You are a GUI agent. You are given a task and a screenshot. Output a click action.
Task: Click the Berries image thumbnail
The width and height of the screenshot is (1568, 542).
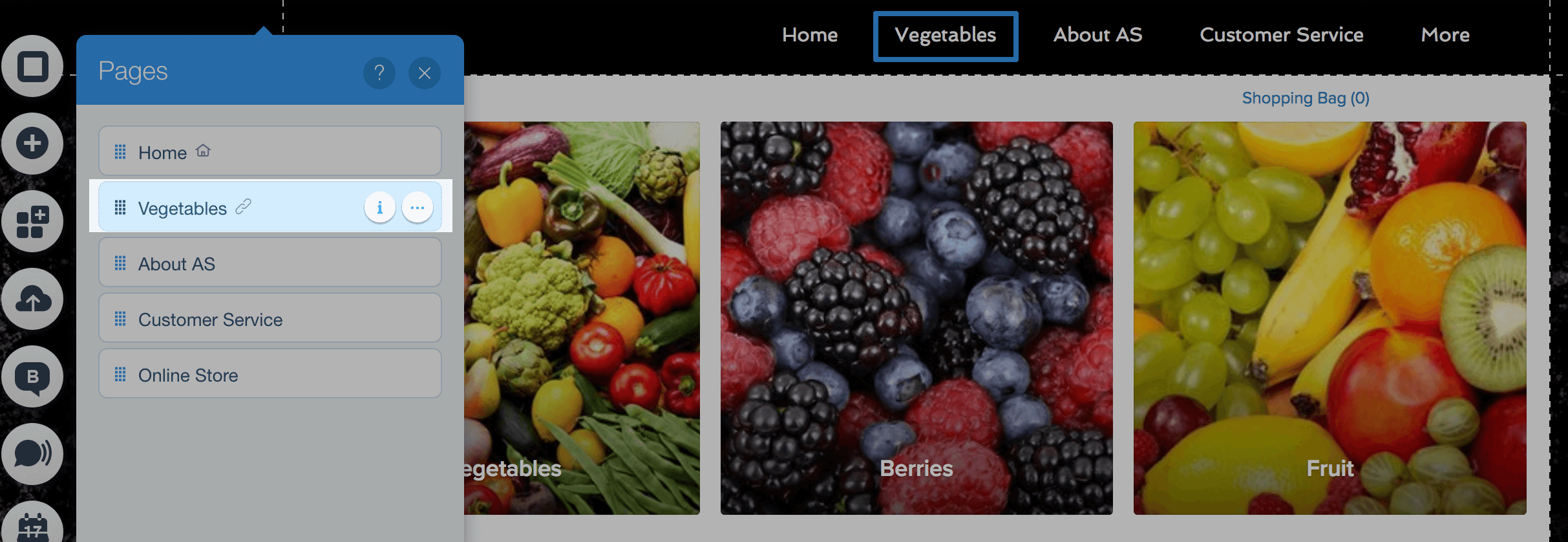(916, 318)
